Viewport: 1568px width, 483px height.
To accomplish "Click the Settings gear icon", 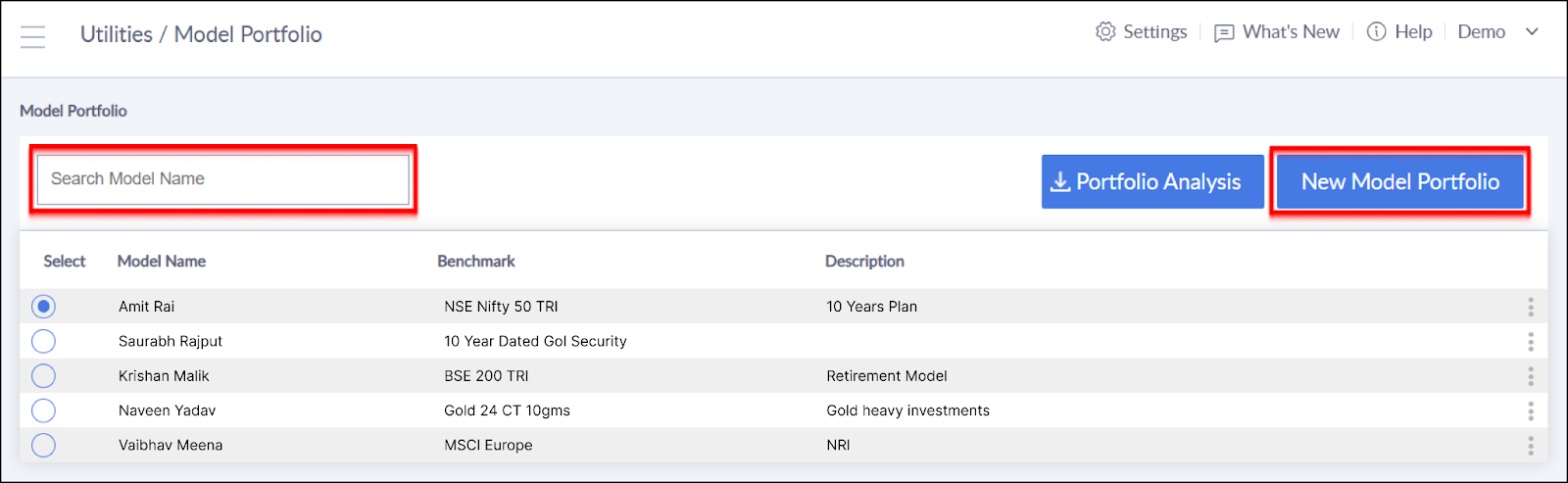I will point(1105,31).
